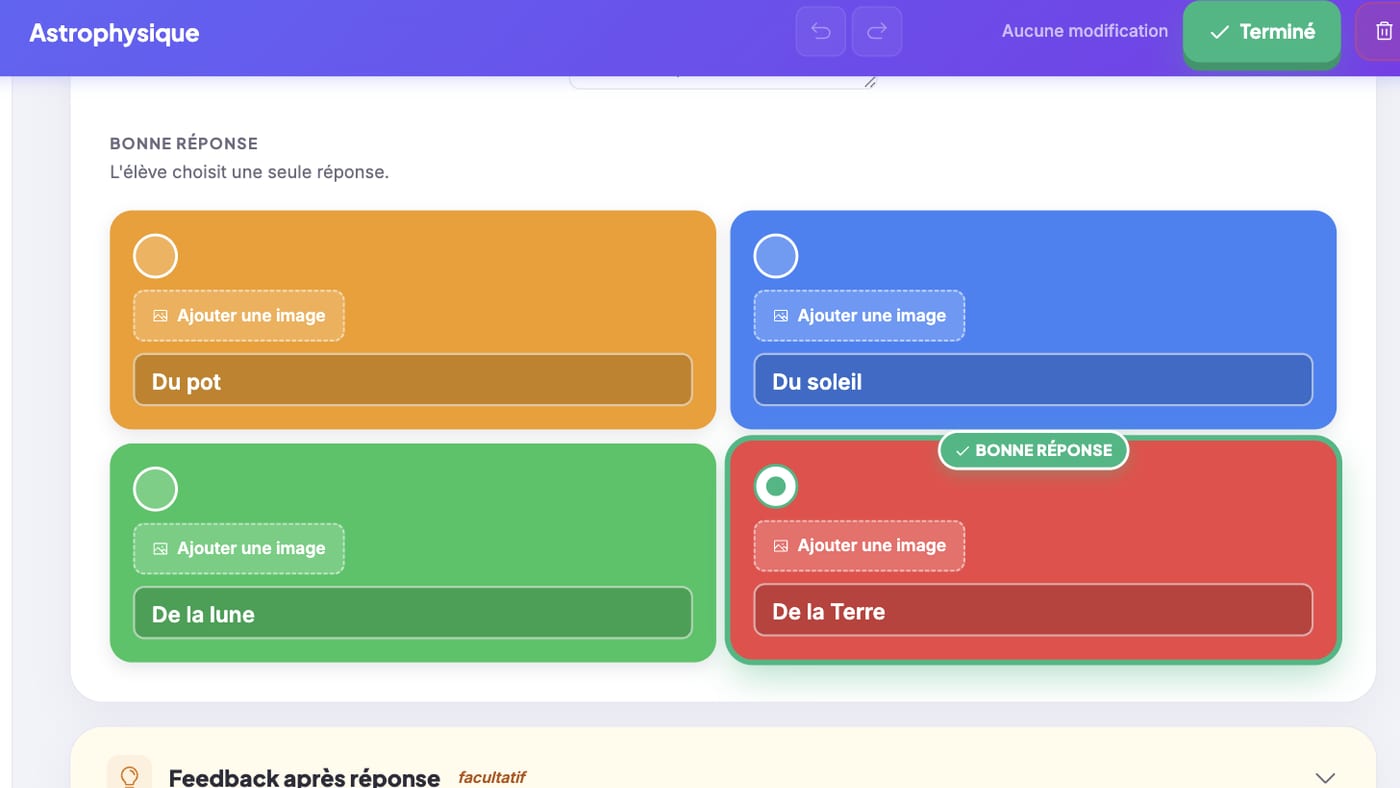Click the "BONNE RÉPONSE" section heading
This screenshot has width=1400, height=788.
tap(184, 143)
